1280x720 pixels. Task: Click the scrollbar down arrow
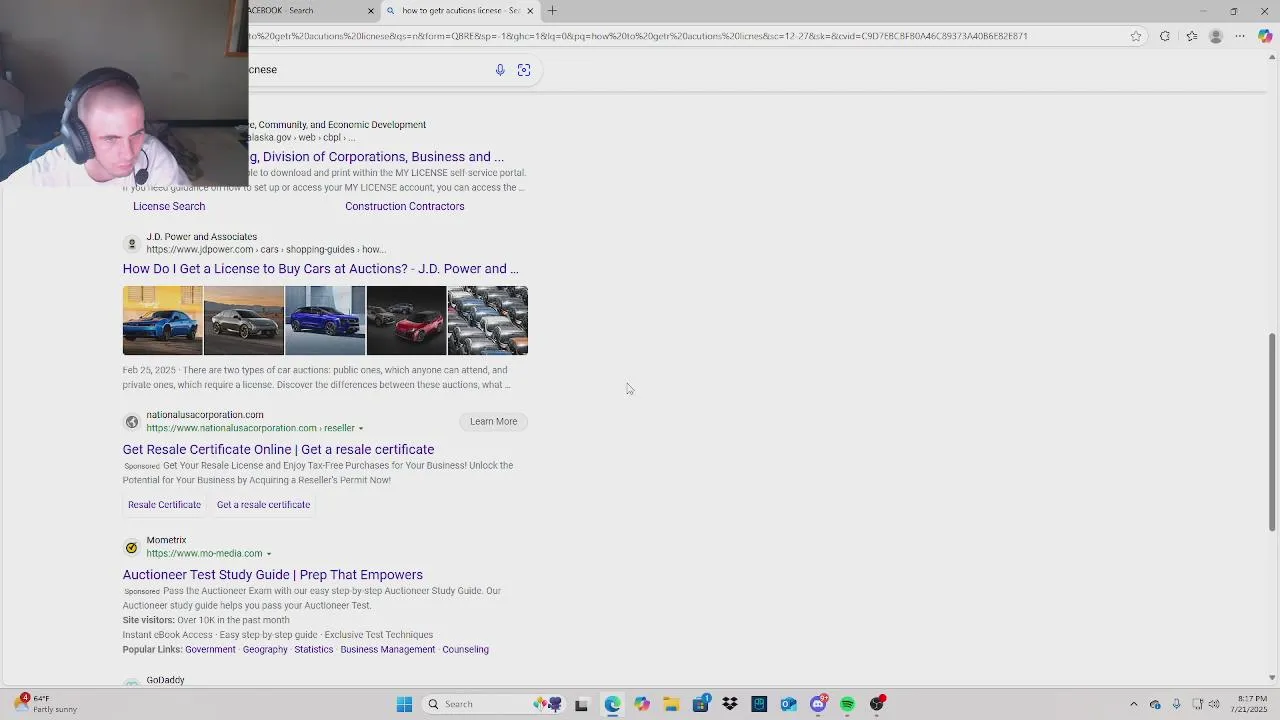click(x=1272, y=677)
